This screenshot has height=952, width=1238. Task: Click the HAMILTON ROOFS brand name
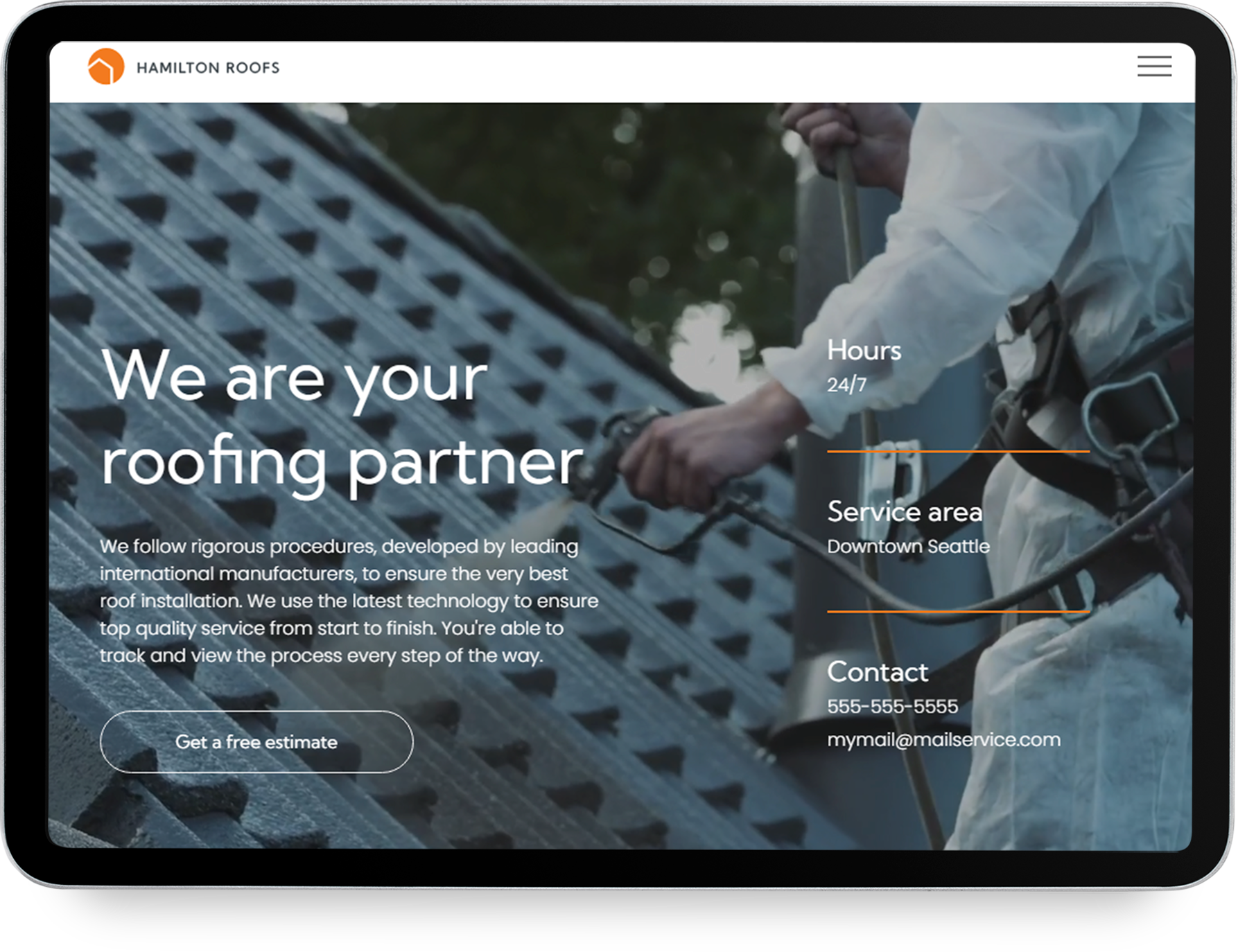point(208,68)
